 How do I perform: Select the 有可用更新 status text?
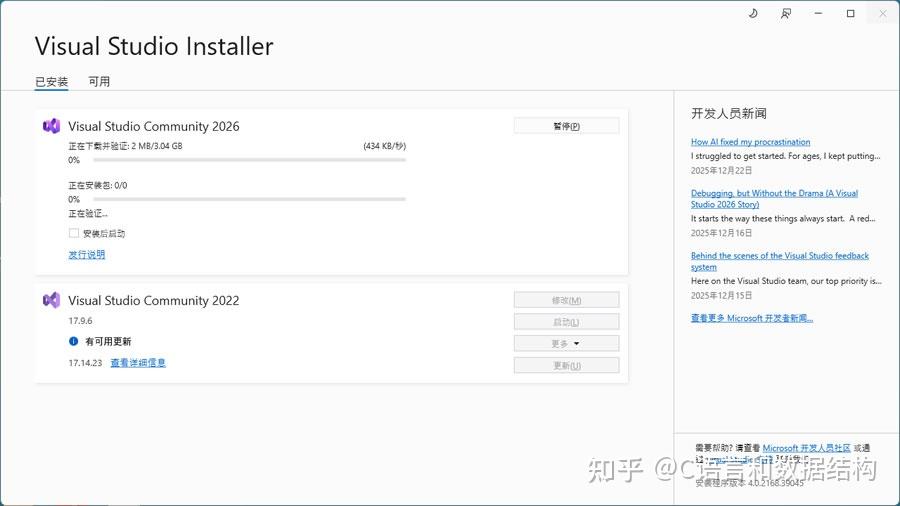point(108,341)
